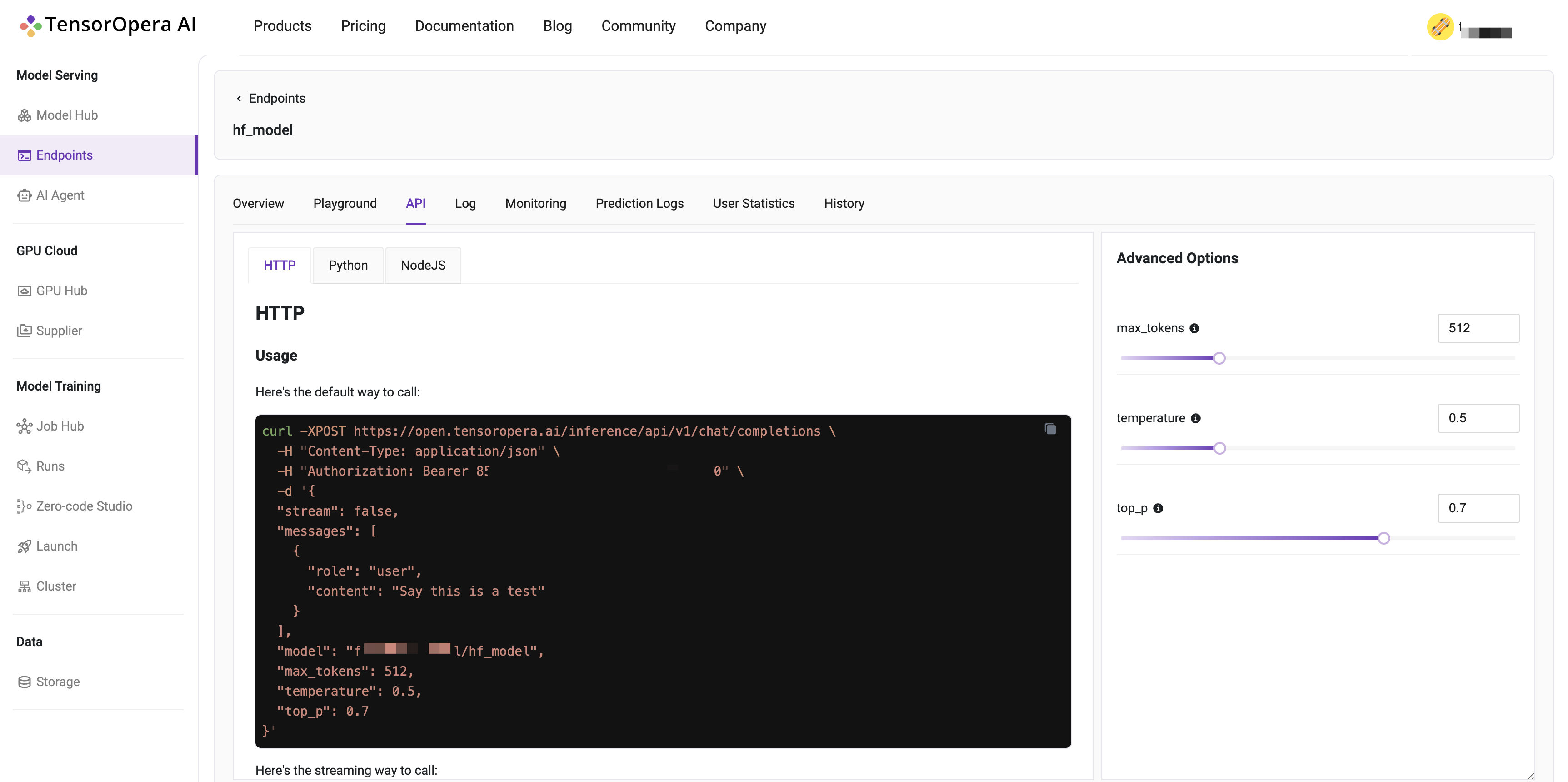Switch to the Python code tab
The width and height of the screenshot is (1568, 782).
(348, 265)
